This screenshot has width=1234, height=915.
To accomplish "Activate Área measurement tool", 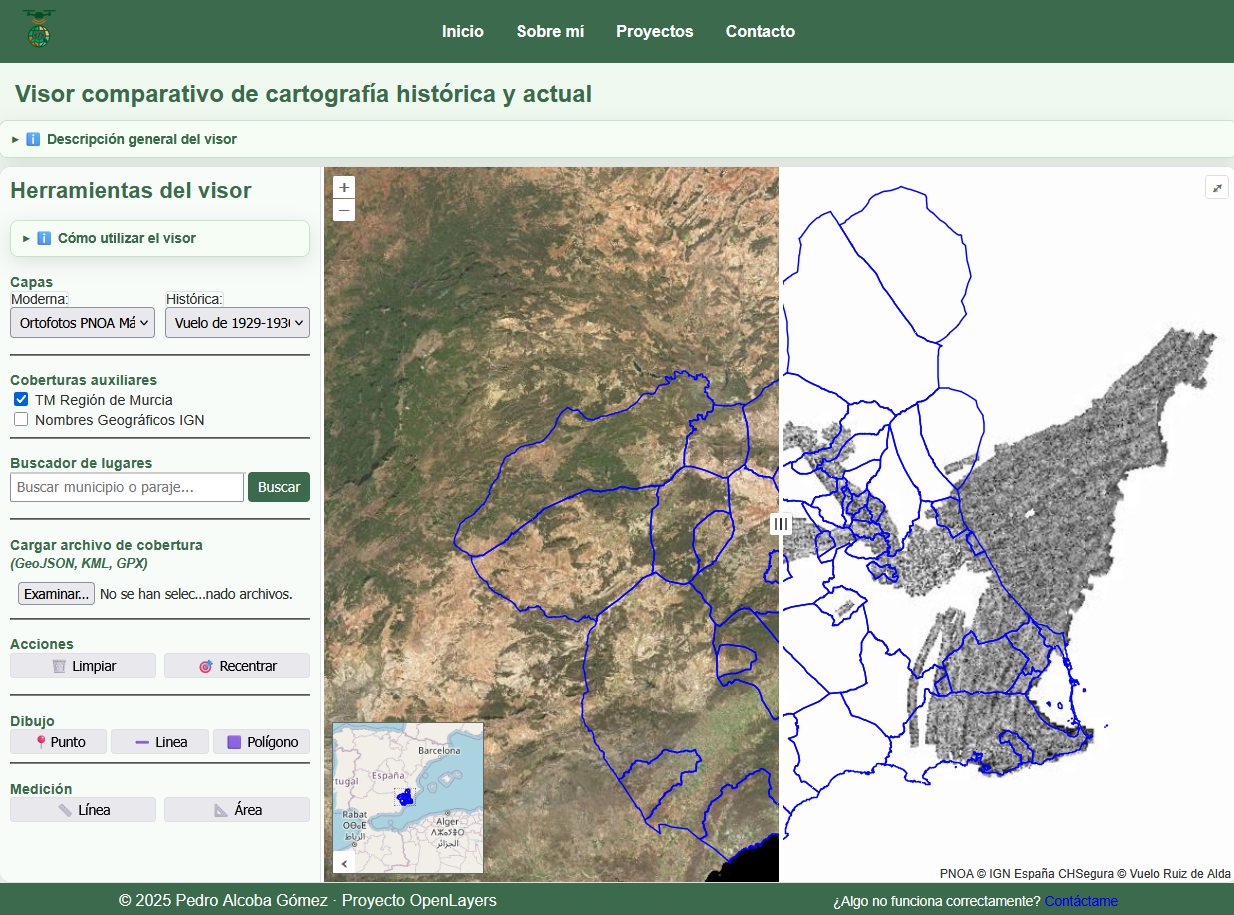I will click(x=237, y=810).
